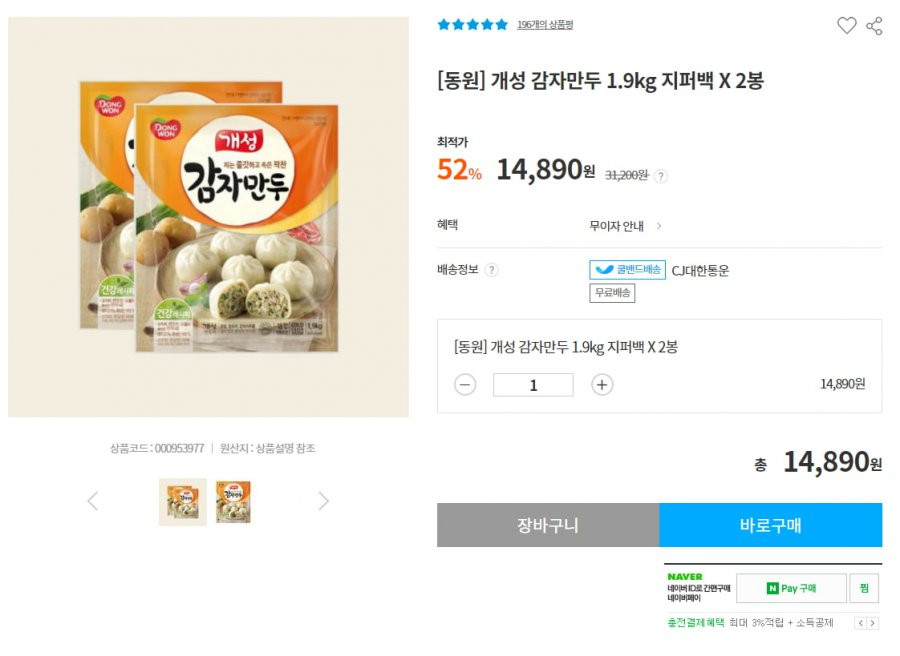Select the second single-pack thumbnail
The width and height of the screenshot is (900, 656).
(x=233, y=502)
